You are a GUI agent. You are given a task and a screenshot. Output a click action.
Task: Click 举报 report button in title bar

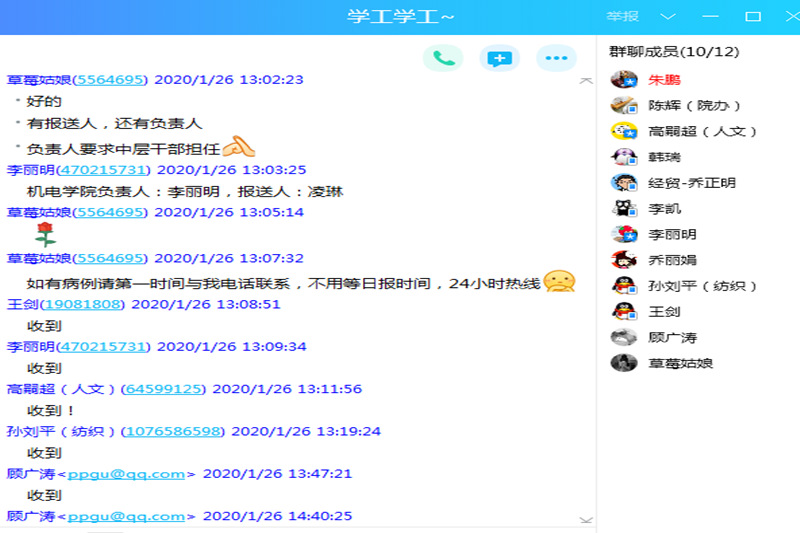pyautogui.click(x=620, y=17)
